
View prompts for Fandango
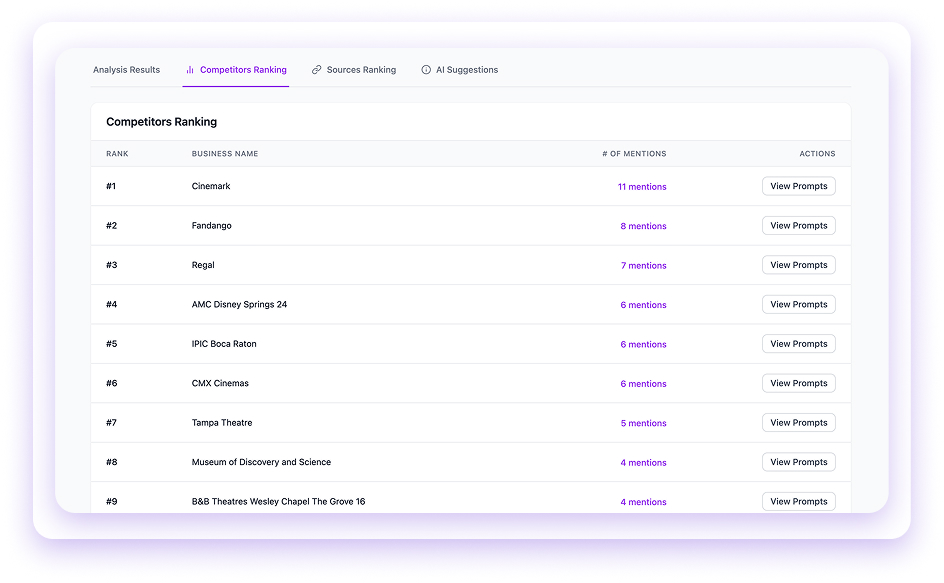(x=798, y=225)
